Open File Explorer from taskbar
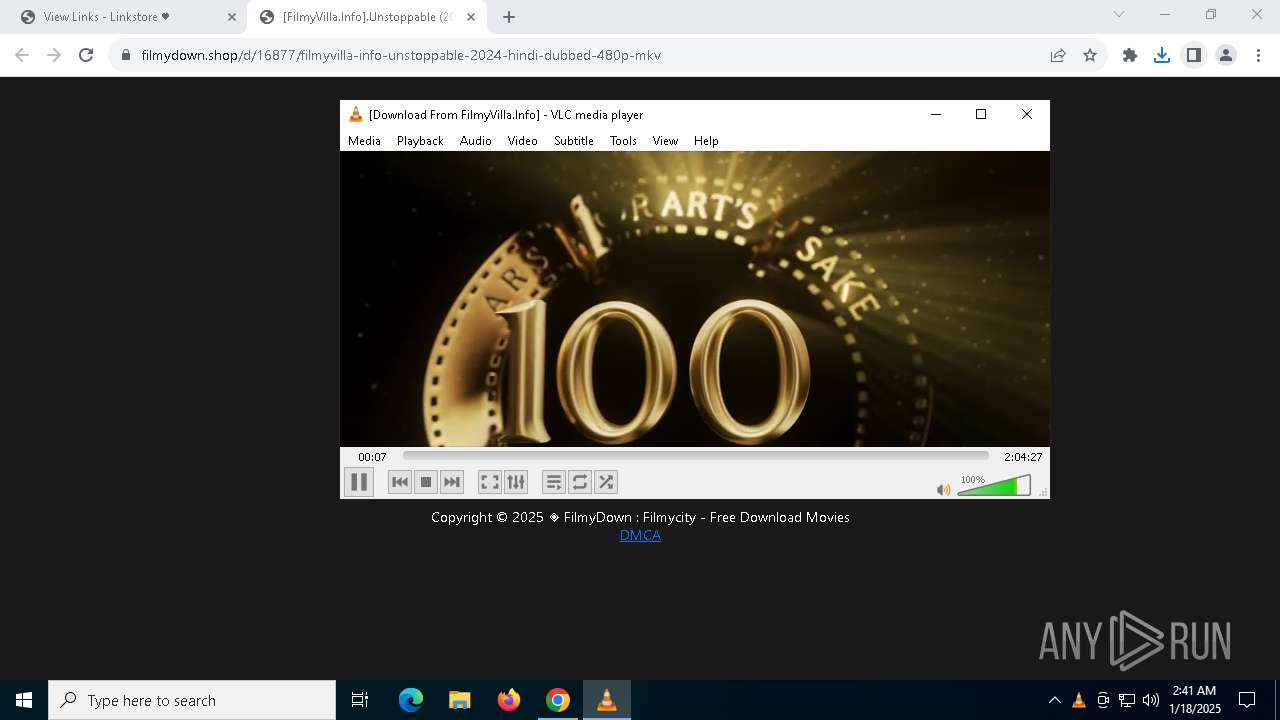 459,700
